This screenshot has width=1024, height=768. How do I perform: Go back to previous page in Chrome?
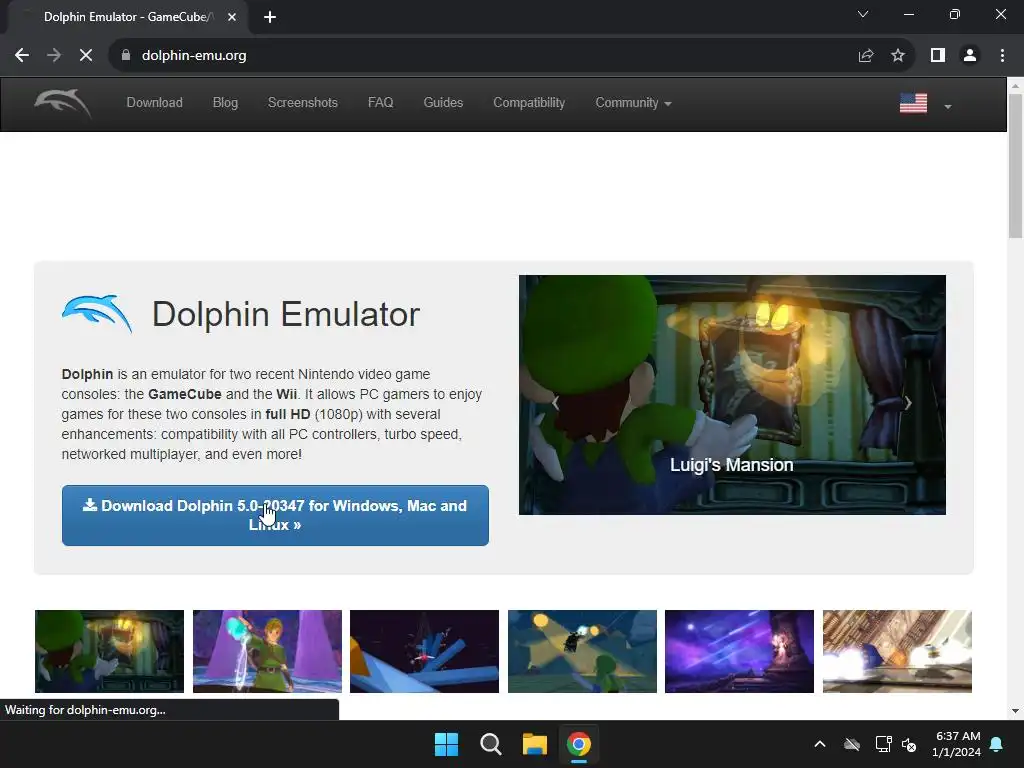[22, 56]
